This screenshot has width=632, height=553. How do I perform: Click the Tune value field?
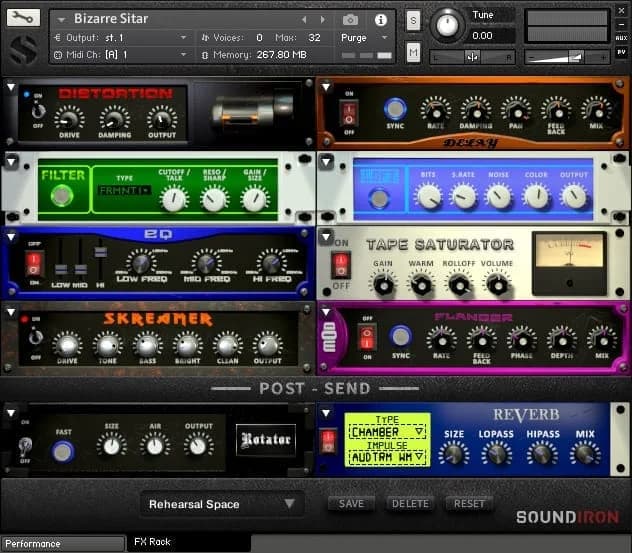click(x=484, y=35)
